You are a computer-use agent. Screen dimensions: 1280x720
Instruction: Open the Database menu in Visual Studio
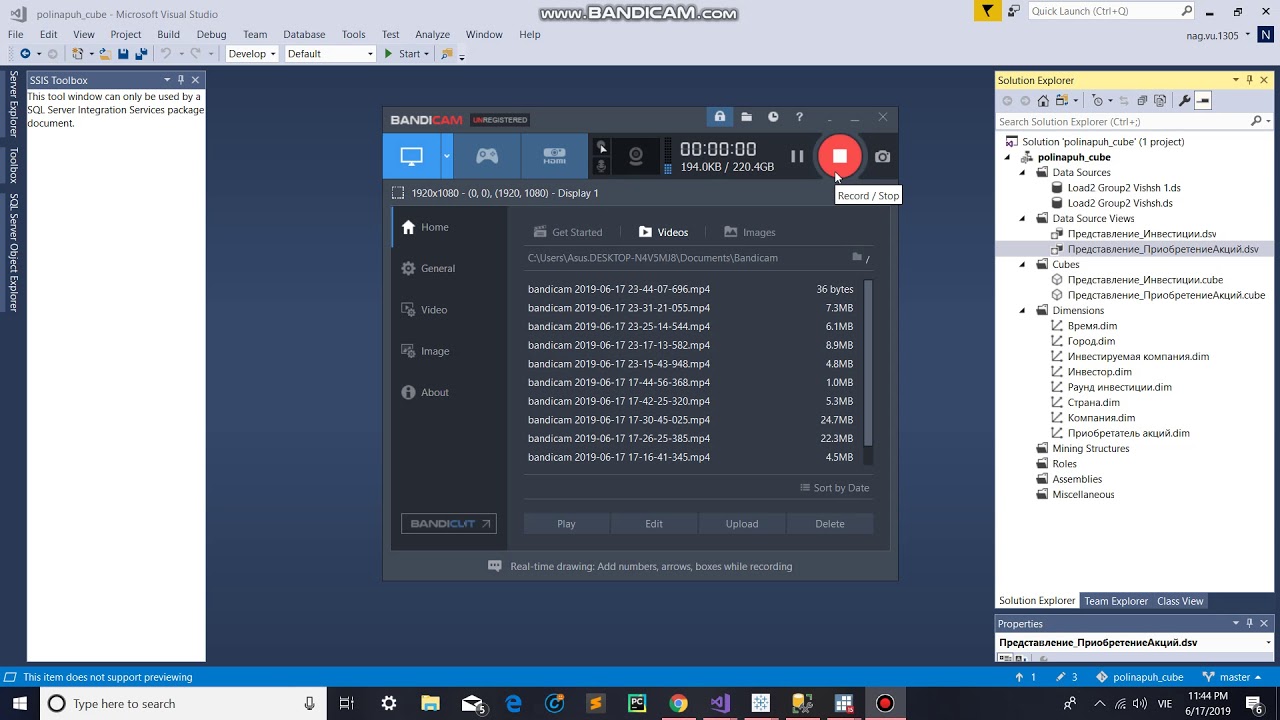click(x=304, y=34)
